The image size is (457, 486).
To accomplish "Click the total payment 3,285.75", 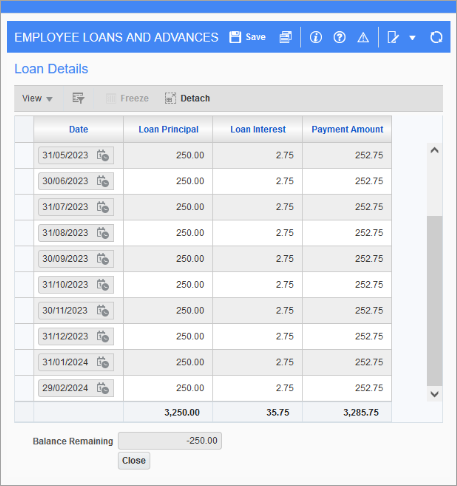I will coord(361,413).
